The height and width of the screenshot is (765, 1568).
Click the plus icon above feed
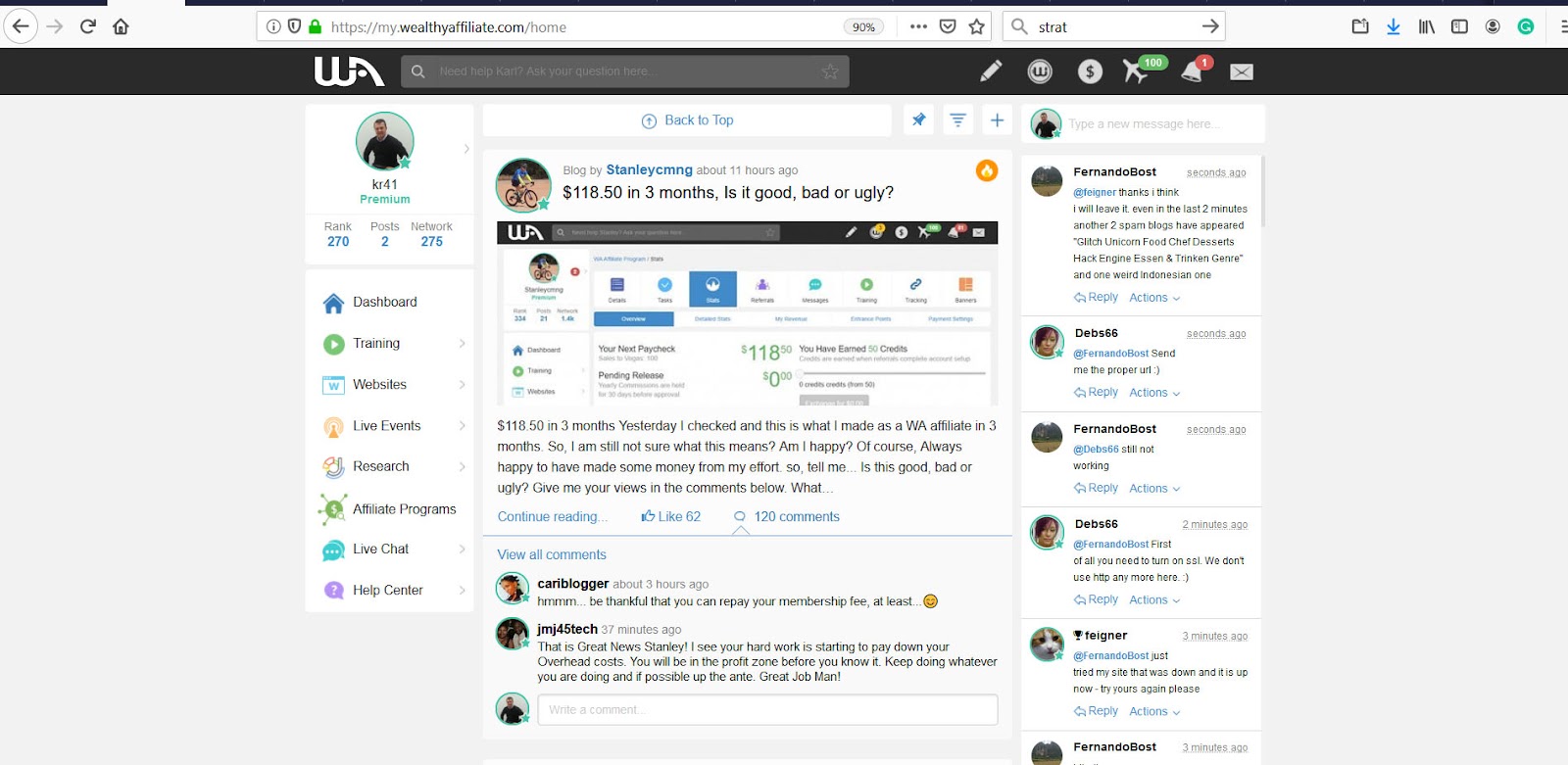pyautogui.click(x=997, y=120)
